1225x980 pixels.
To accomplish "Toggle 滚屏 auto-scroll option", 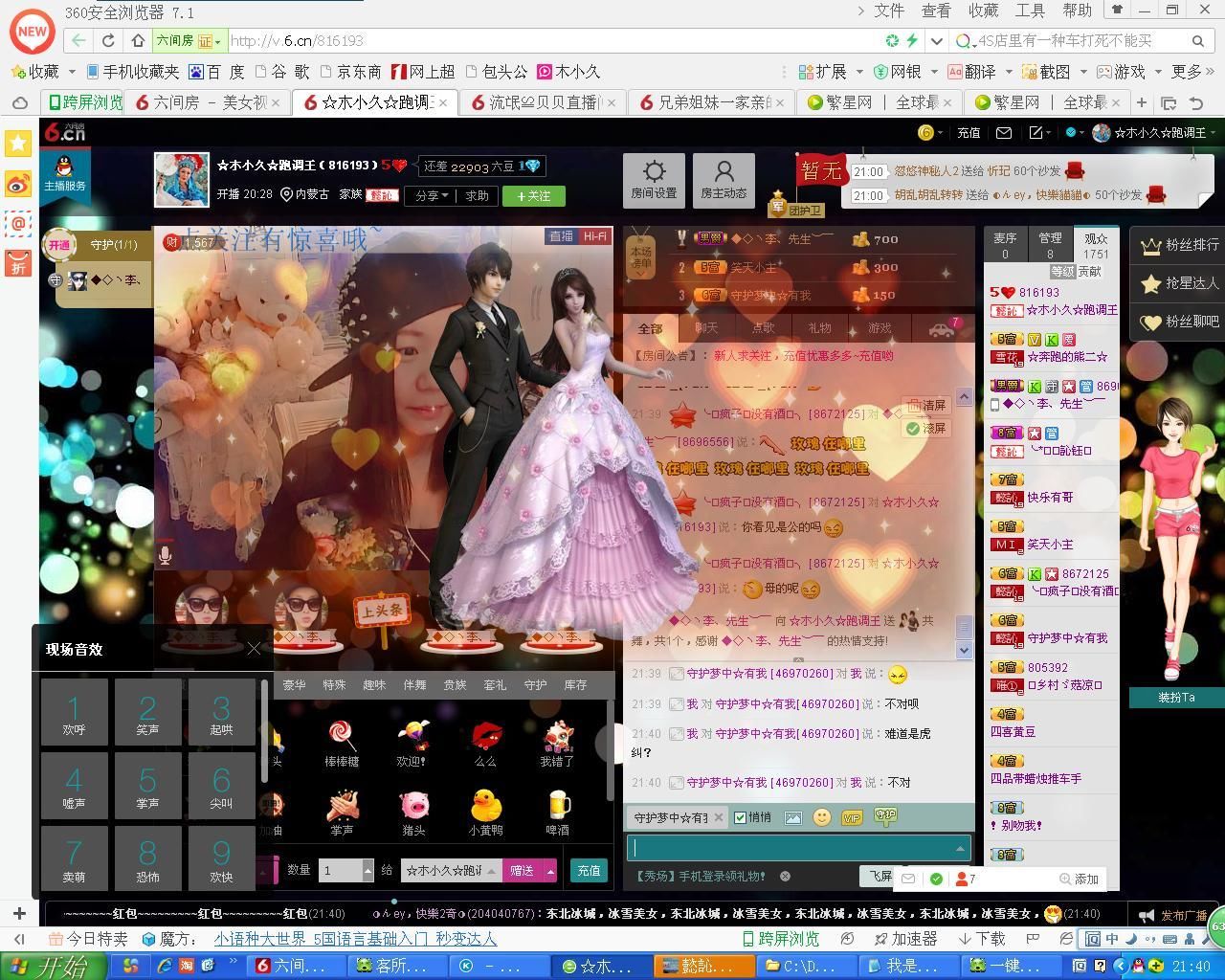I will (925, 428).
